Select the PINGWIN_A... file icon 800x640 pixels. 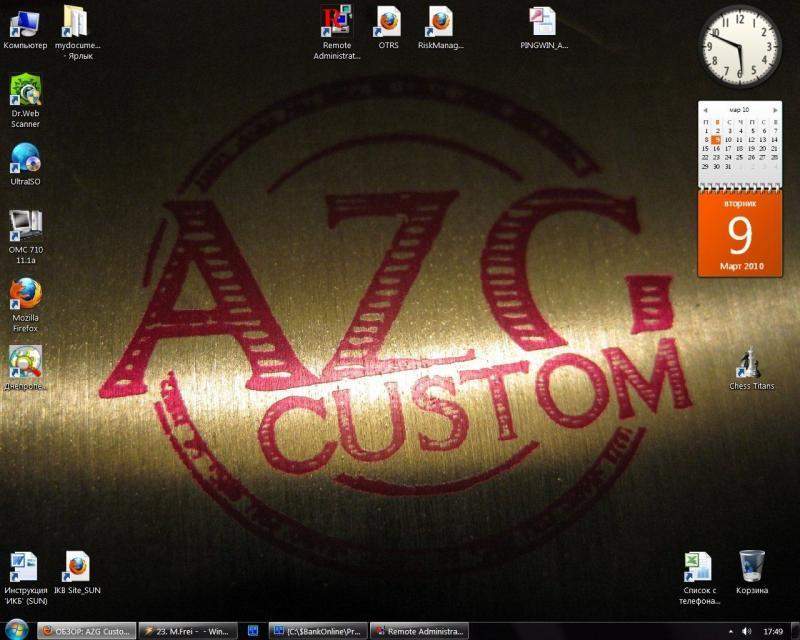(543, 28)
